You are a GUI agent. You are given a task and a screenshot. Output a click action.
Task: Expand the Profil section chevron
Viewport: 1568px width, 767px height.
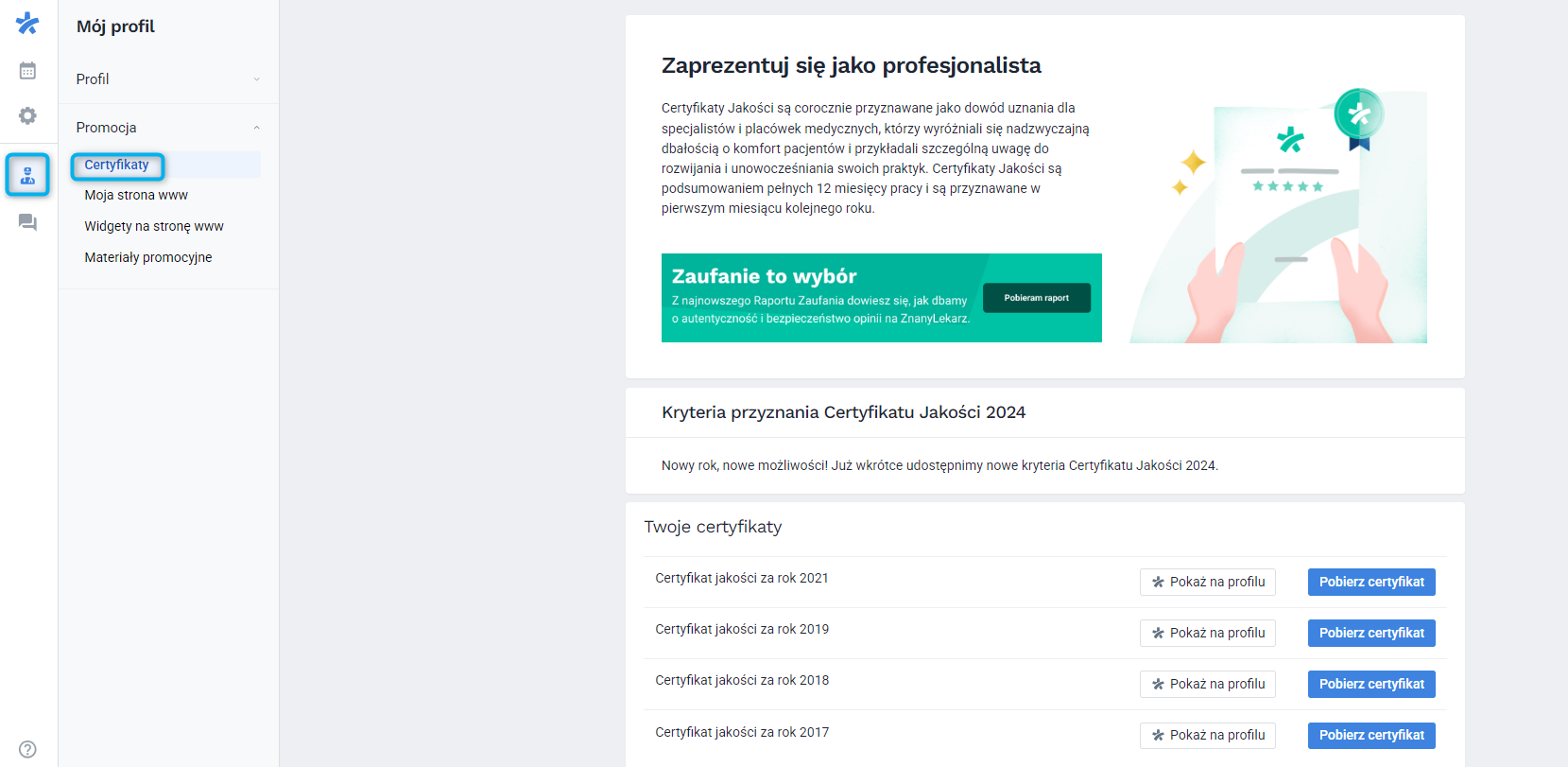pyautogui.click(x=256, y=79)
